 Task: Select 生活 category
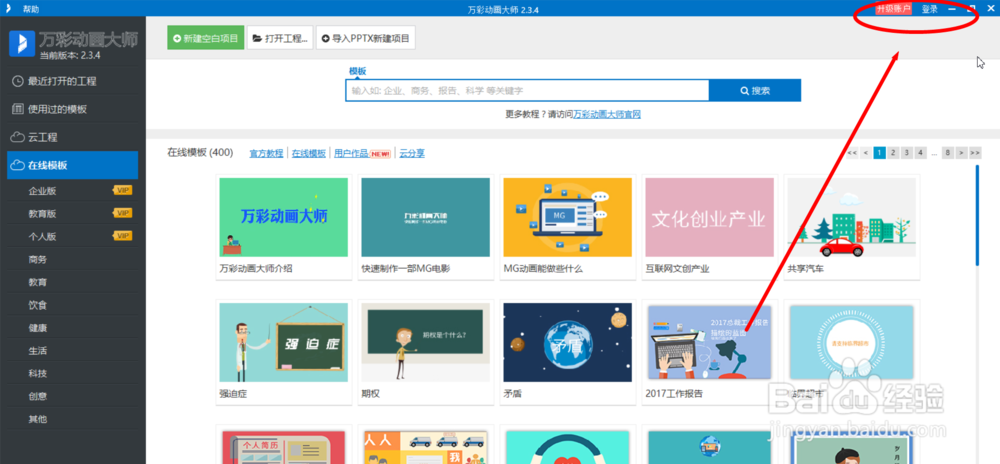[x=38, y=351]
